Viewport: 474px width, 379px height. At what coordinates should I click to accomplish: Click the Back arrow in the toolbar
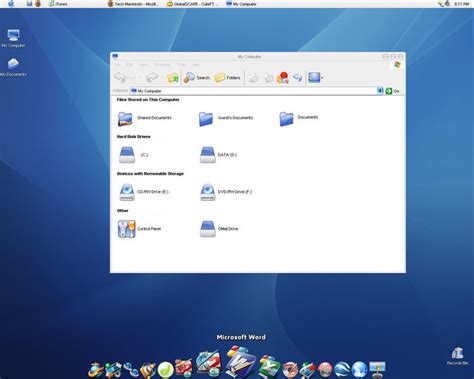(120, 78)
